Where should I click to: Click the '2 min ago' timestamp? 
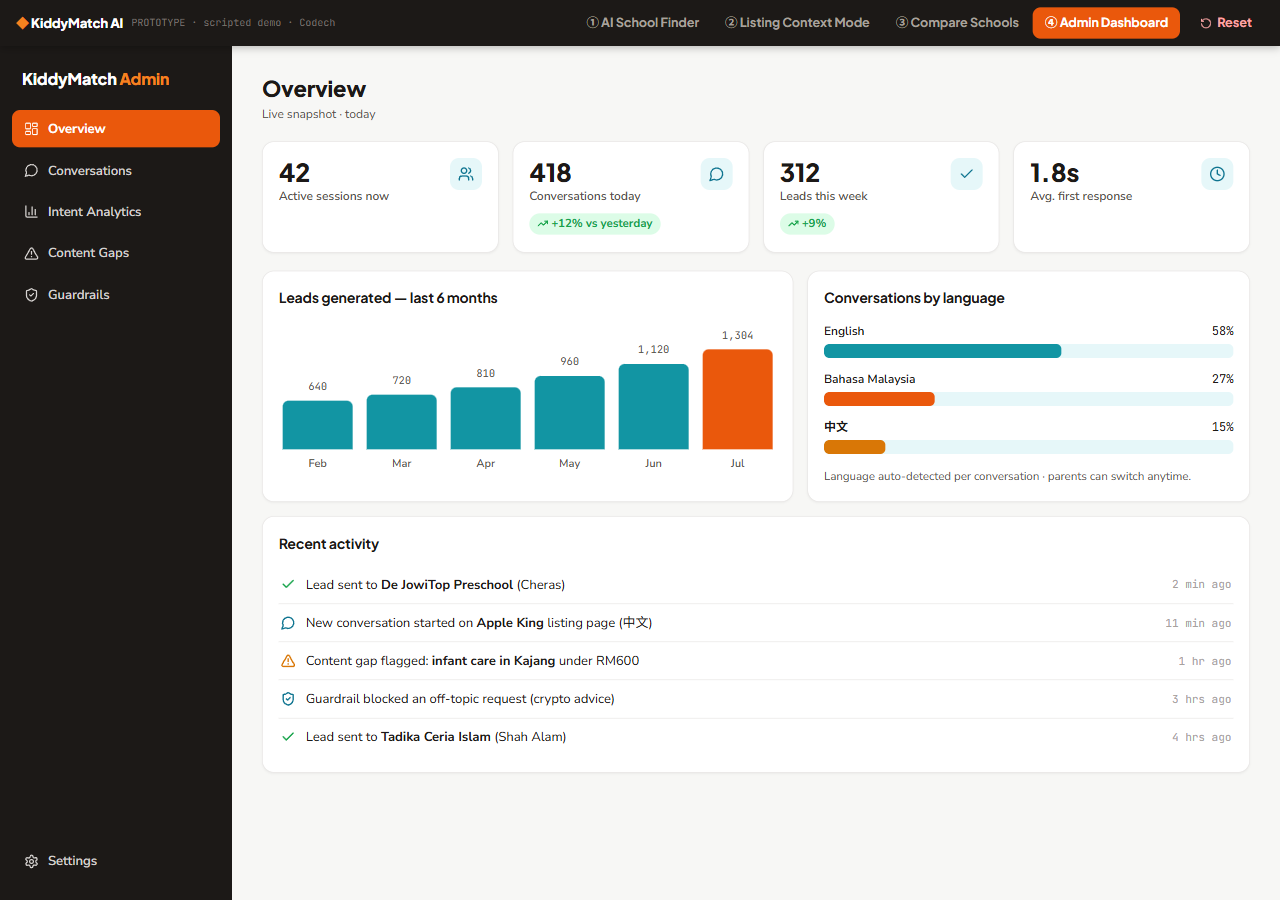(1202, 585)
